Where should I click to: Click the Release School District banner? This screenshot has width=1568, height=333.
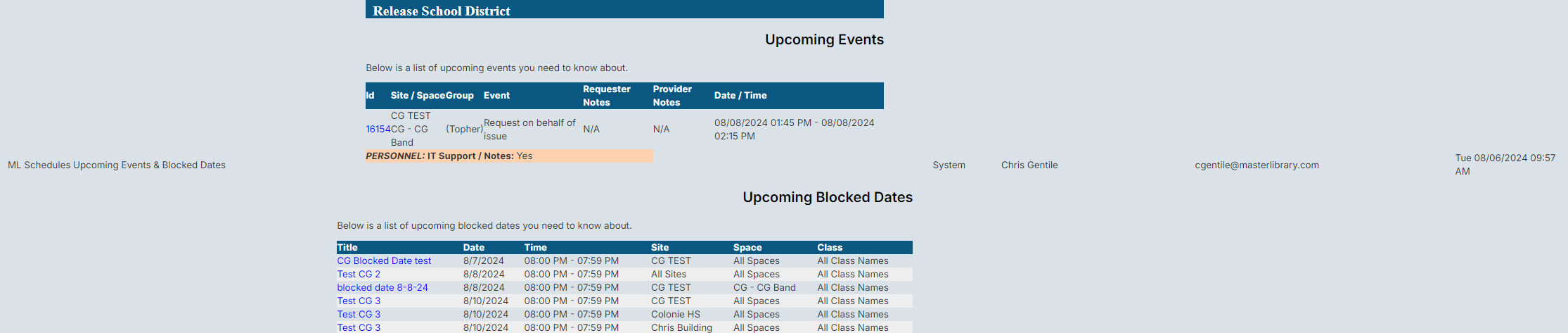[x=624, y=10]
